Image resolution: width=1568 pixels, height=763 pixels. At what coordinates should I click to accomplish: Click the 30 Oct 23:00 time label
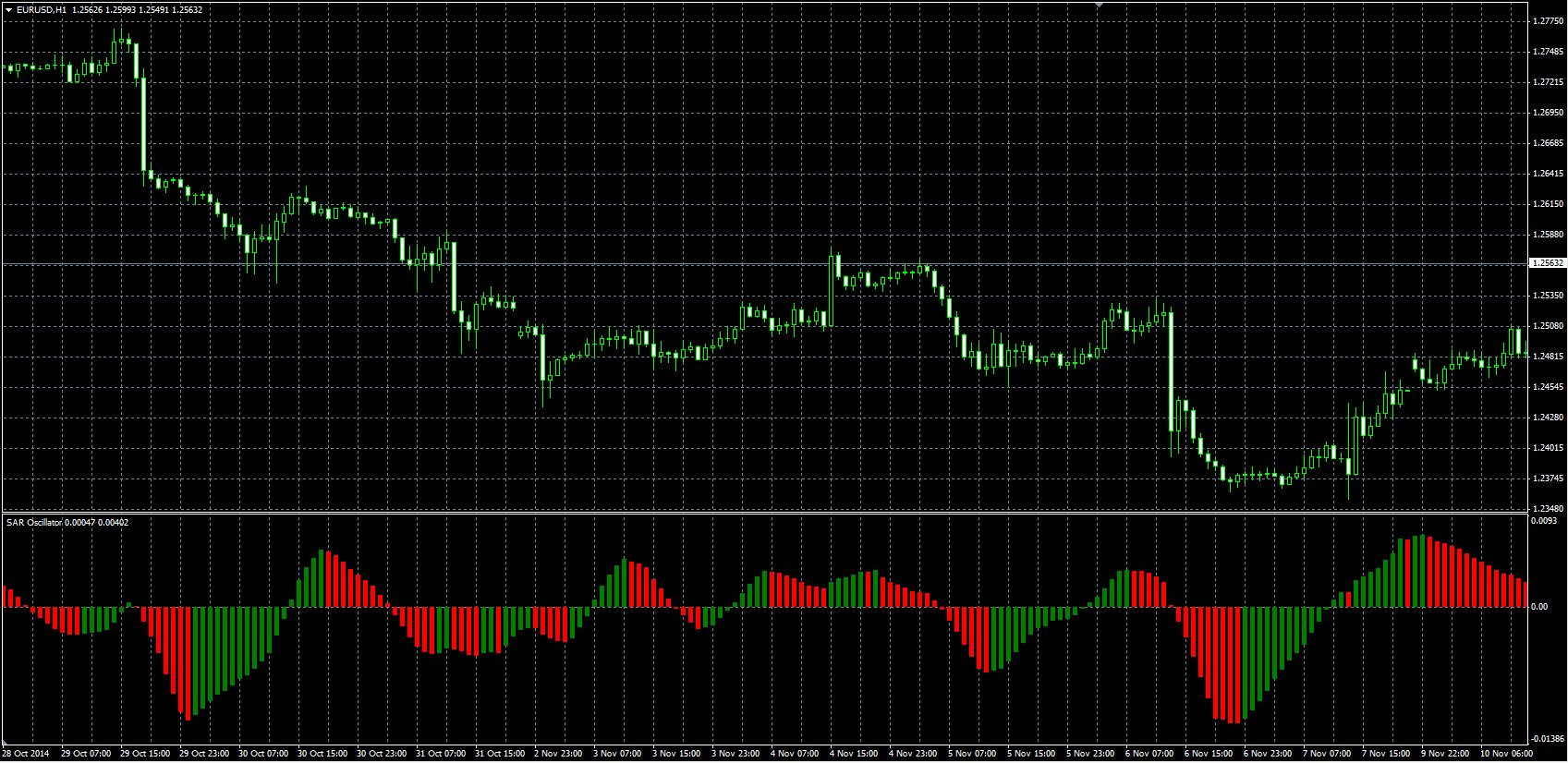[382, 754]
